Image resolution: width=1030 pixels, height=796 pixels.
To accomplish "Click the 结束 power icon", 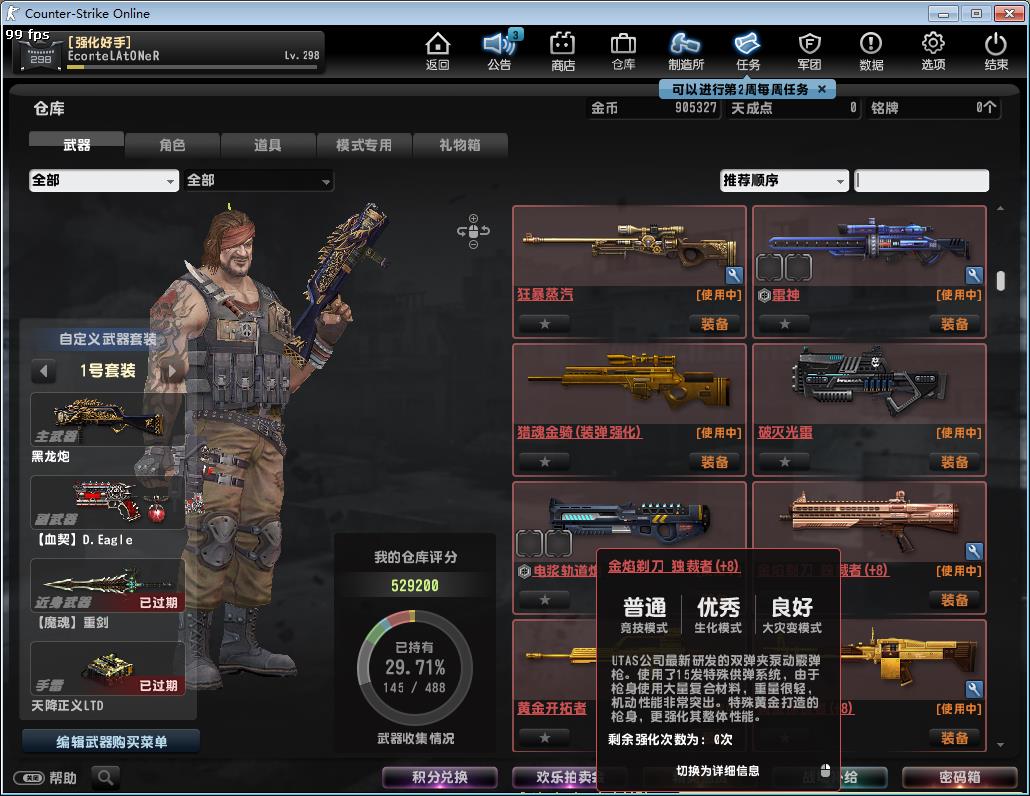I will (996, 51).
